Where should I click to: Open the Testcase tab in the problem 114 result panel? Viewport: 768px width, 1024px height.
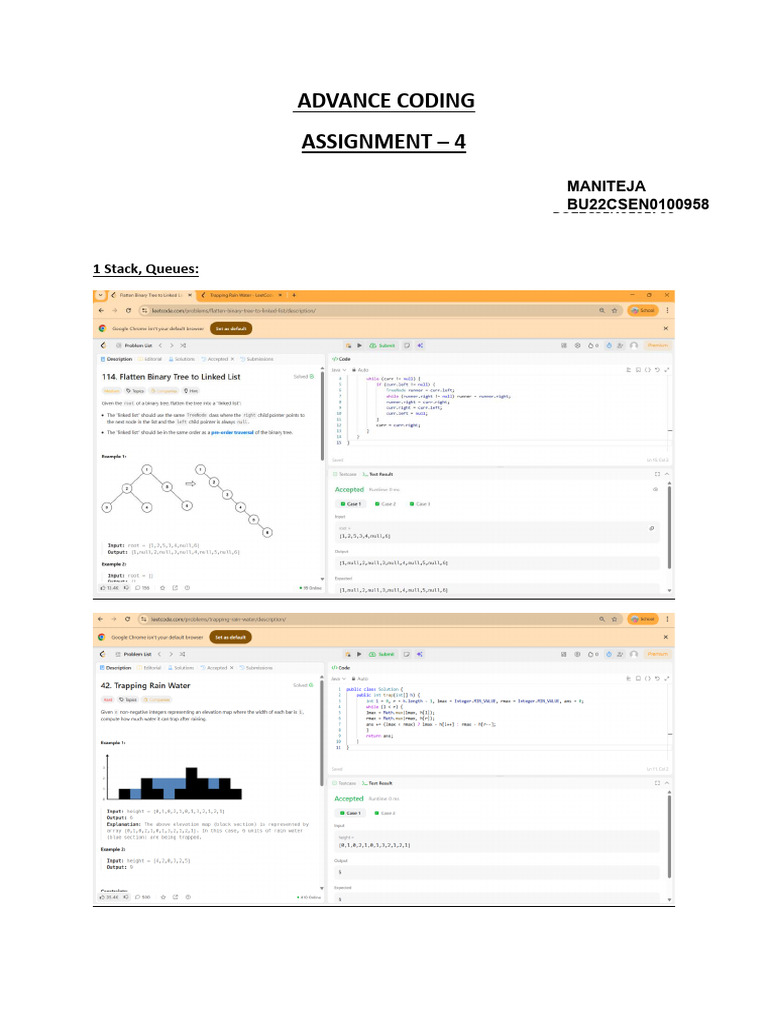345,474
